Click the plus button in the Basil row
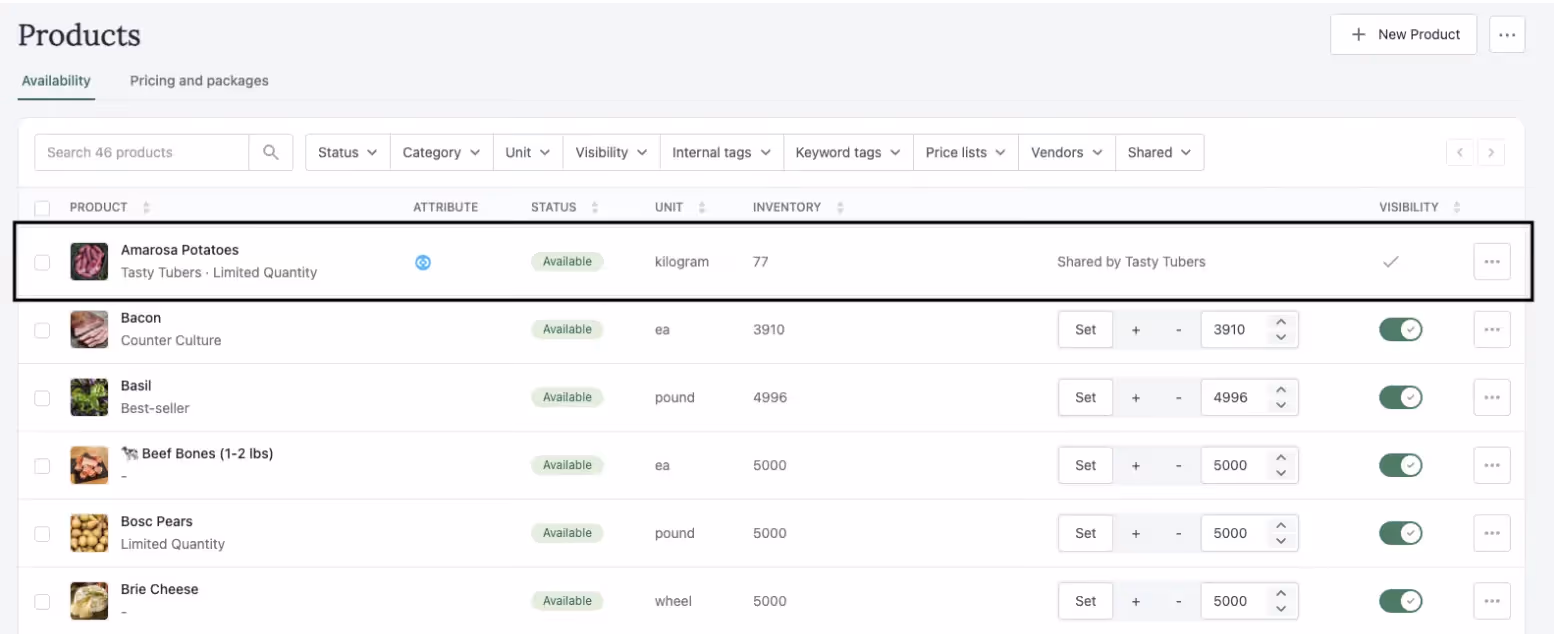Screen dimensions: 1554x634 point(1136,397)
